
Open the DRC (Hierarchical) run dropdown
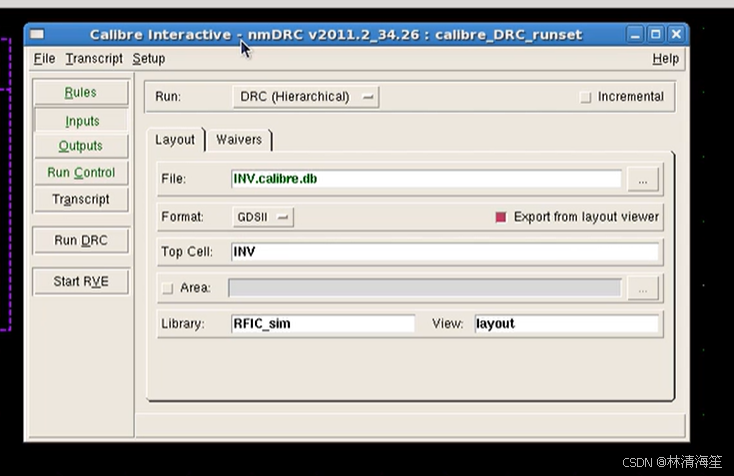[x=306, y=97]
